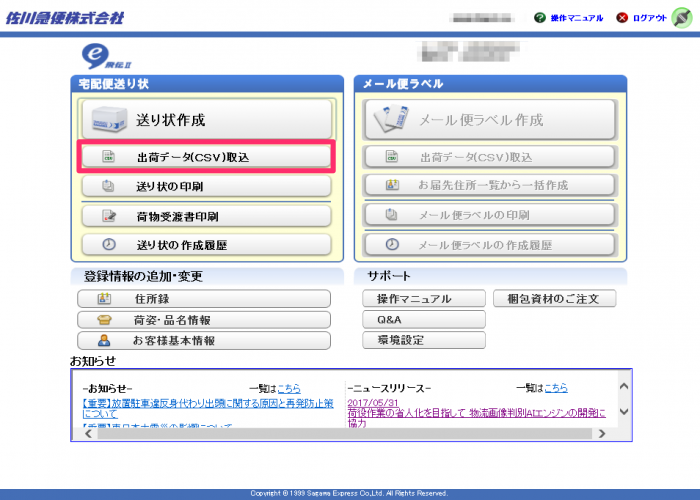Open 送り状作成 with the package icon
700x500 pixels.
(x=207, y=119)
